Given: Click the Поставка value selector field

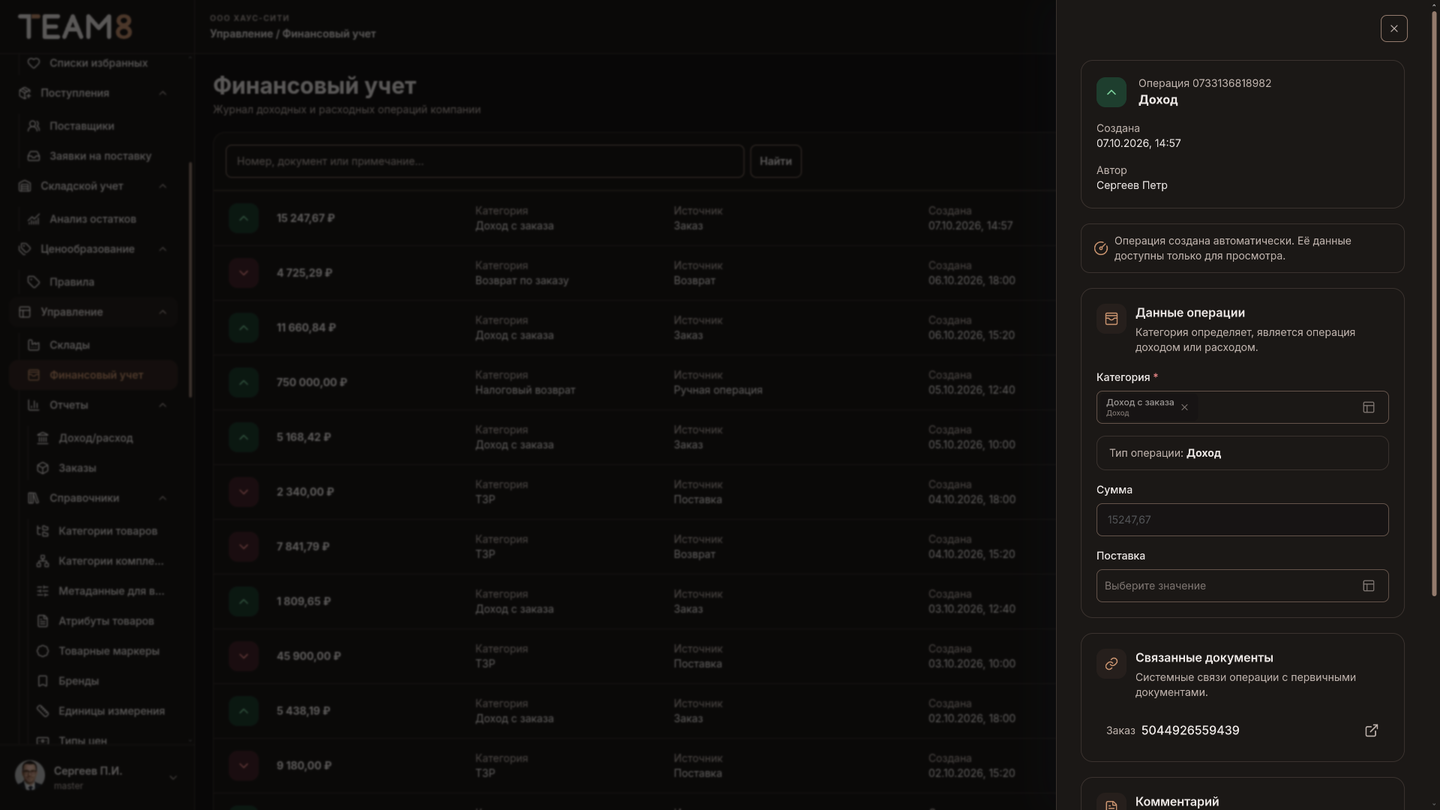Looking at the screenshot, I should tap(1242, 586).
